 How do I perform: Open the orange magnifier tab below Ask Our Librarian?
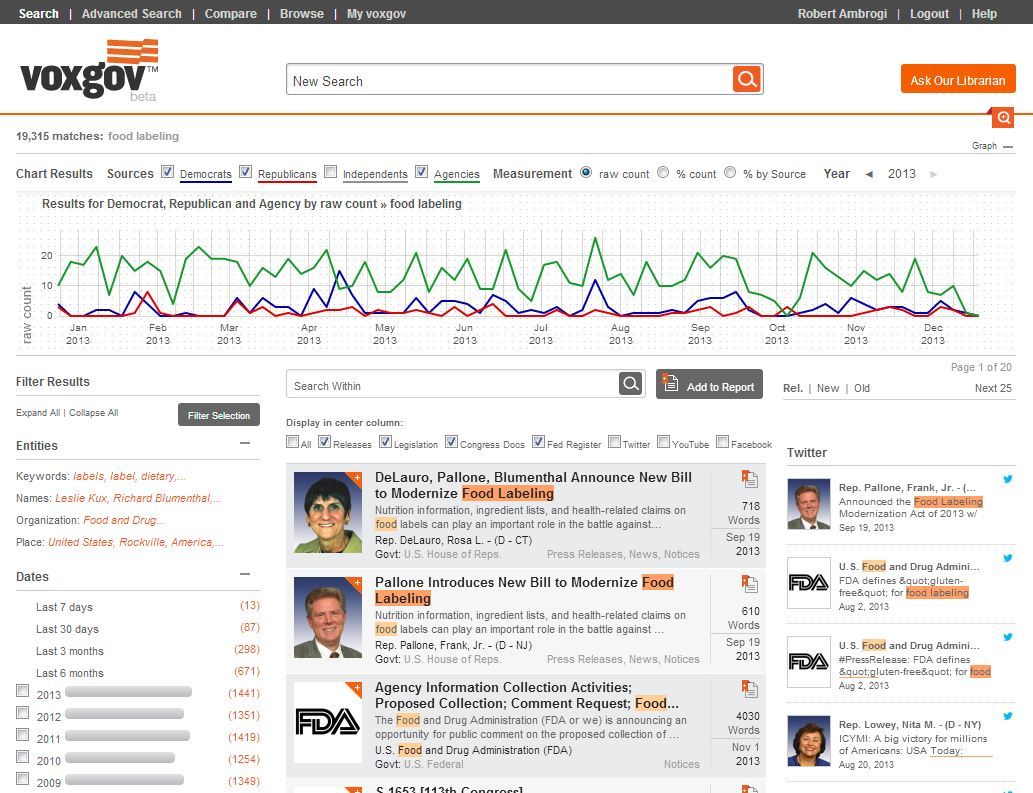coord(1003,117)
